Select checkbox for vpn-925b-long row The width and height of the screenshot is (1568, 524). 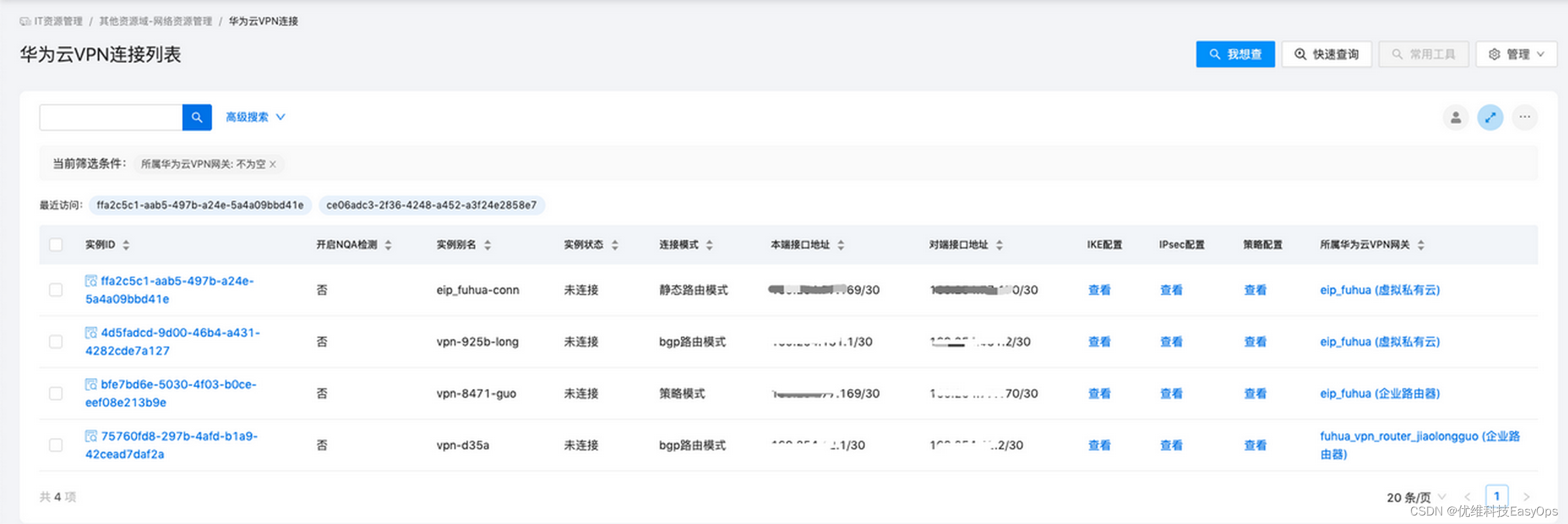56,342
